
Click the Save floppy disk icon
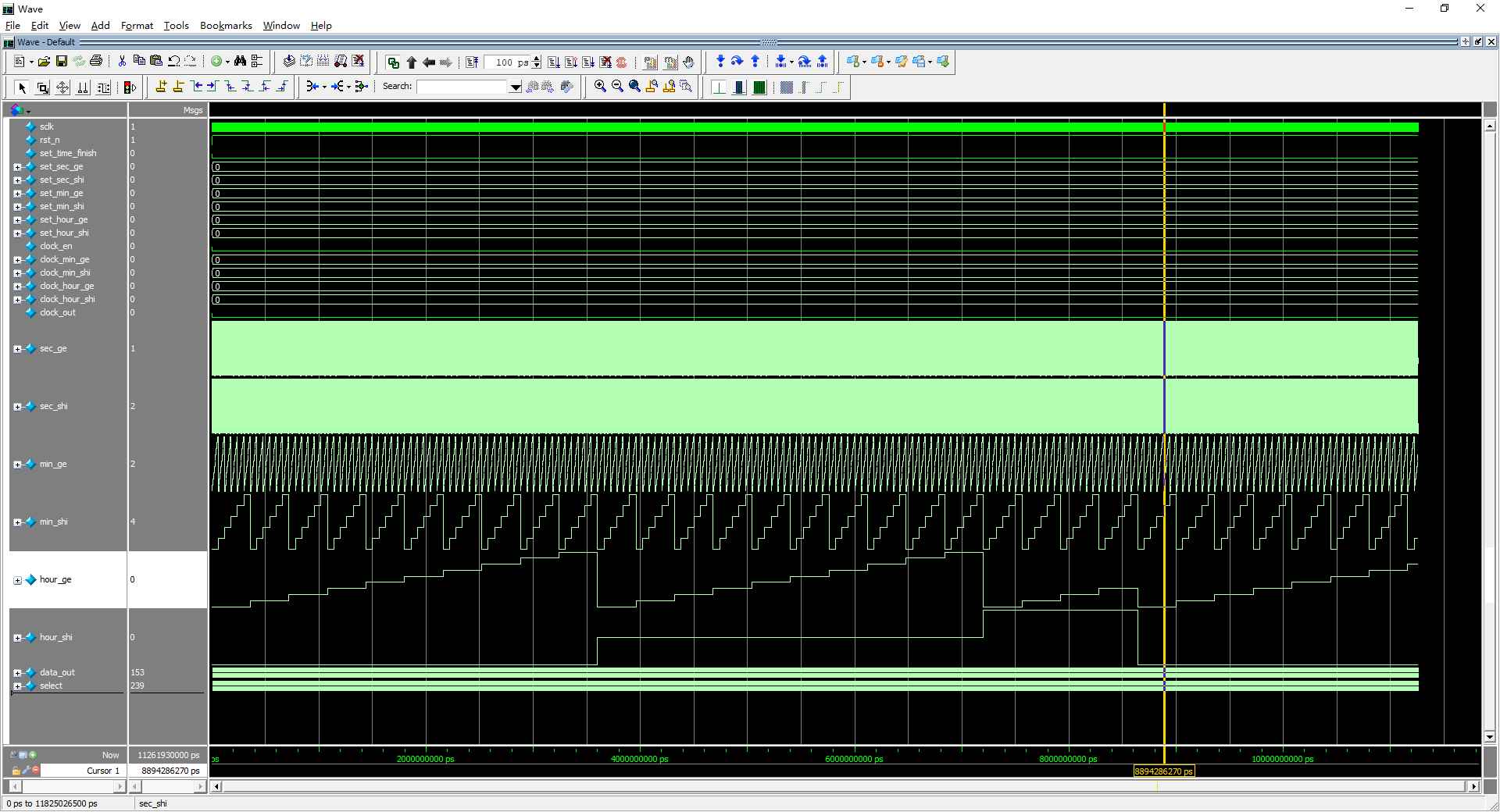point(62,61)
